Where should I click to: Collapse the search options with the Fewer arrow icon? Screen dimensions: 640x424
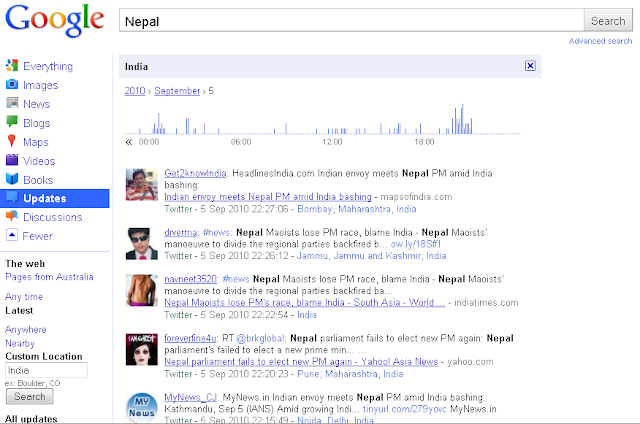click(x=12, y=235)
